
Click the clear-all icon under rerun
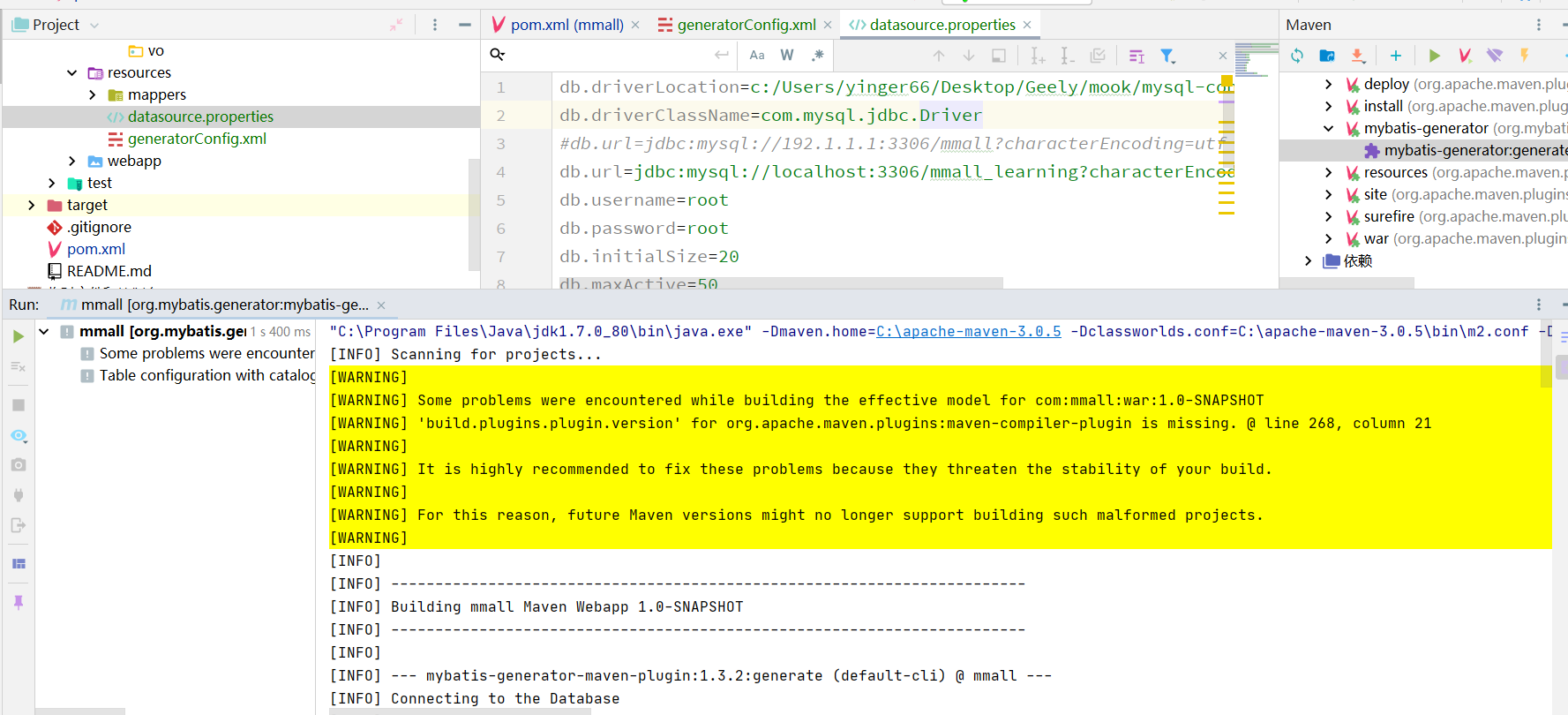(x=19, y=366)
